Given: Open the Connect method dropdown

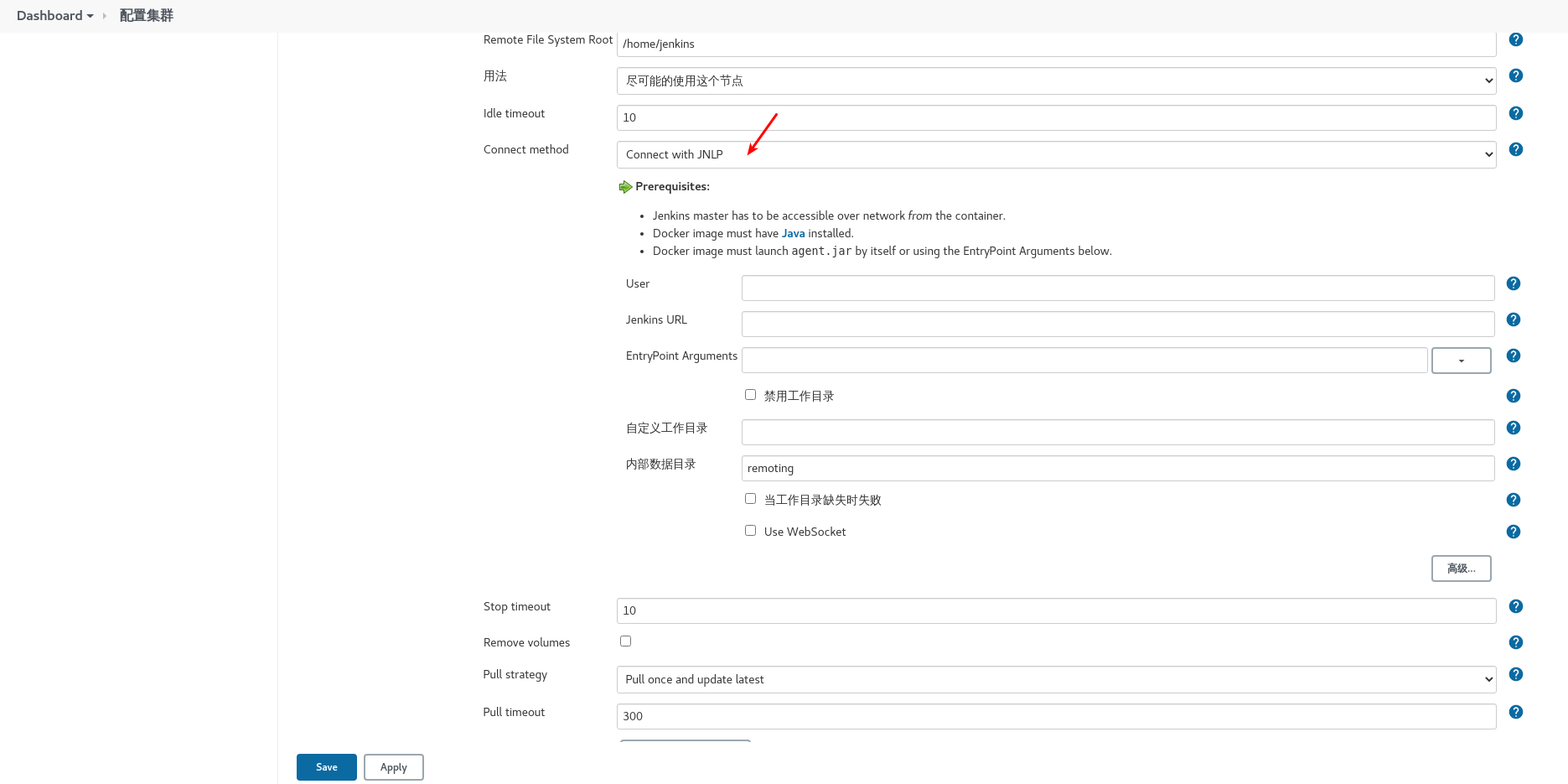Looking at the screenshot, I should 1055,153.
